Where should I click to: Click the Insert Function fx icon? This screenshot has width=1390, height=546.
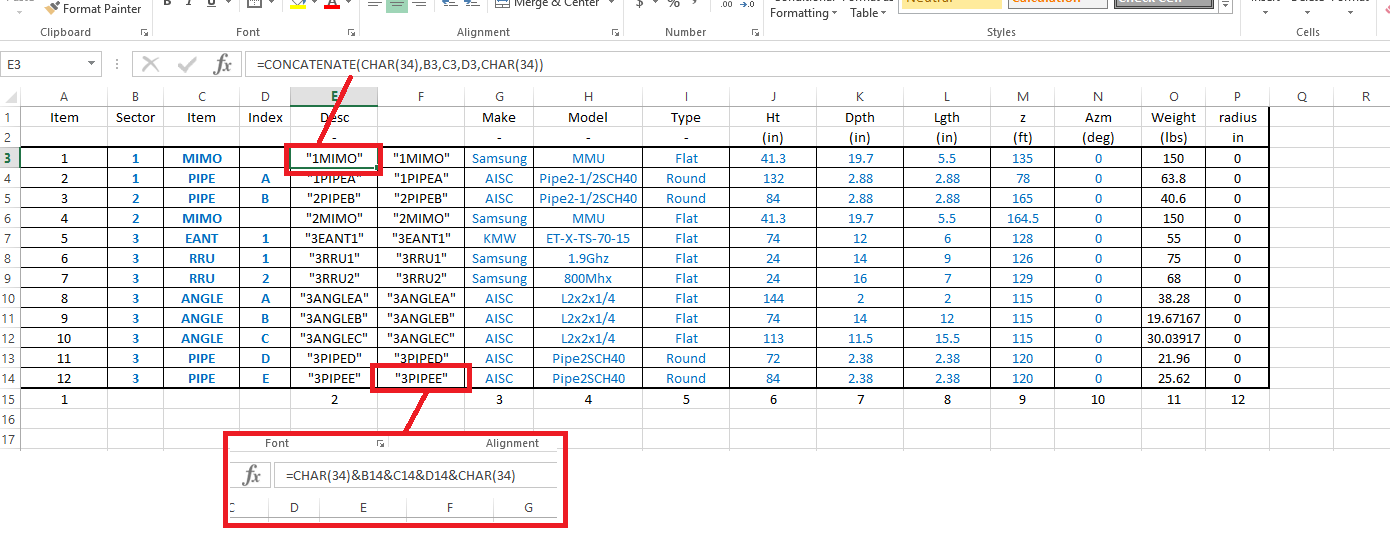(223, 64)
